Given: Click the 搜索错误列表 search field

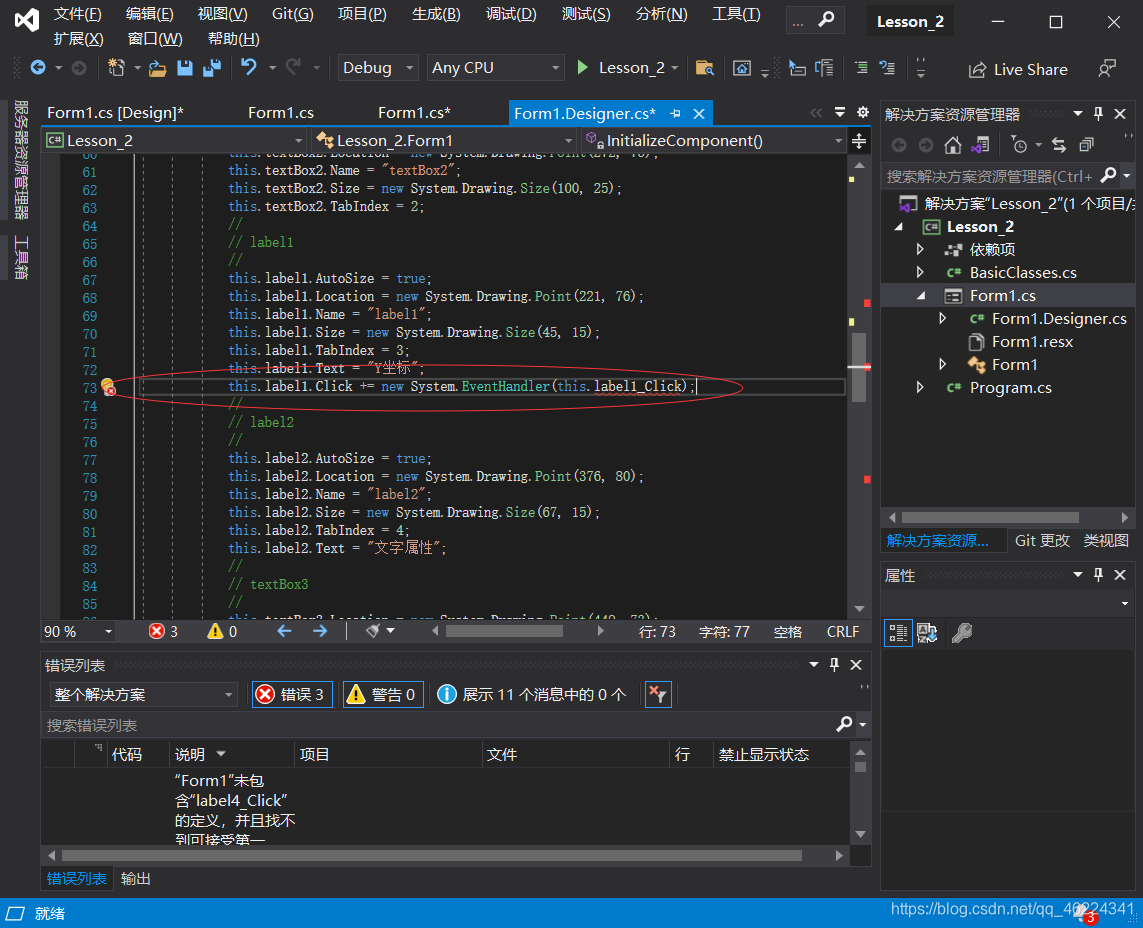Looking at the screenshot, I should click(437, 725).
